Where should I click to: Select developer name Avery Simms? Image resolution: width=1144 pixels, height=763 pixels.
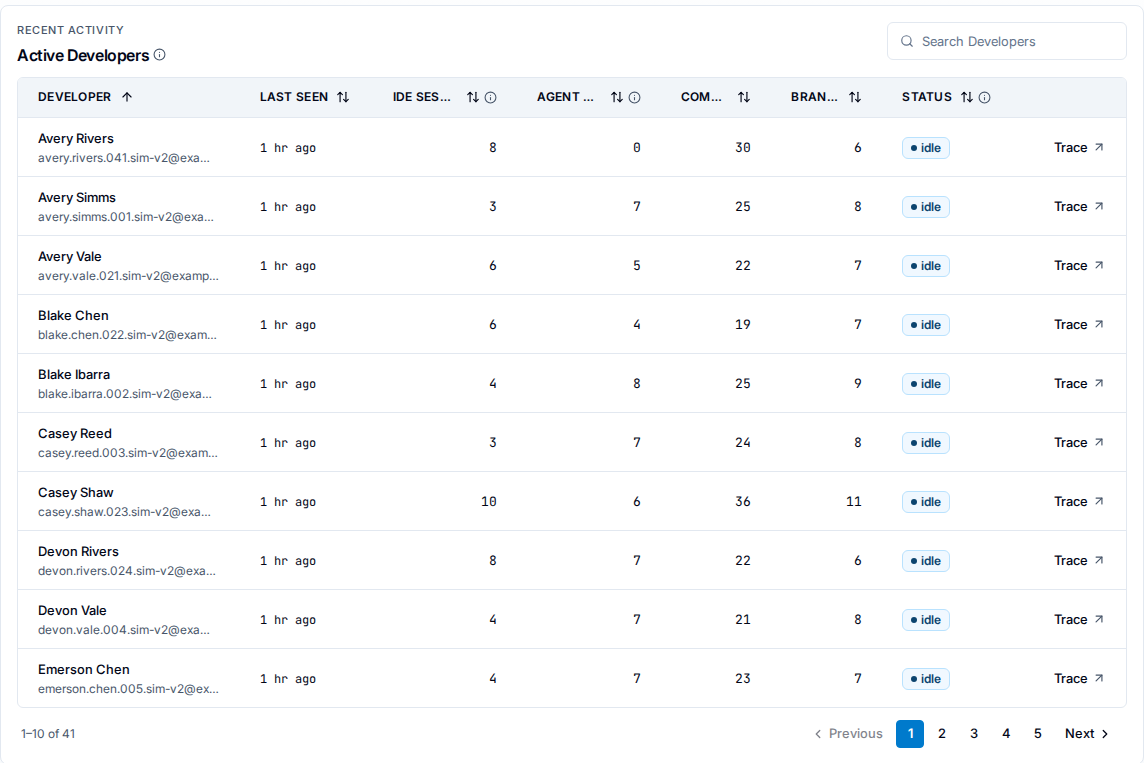77,198
